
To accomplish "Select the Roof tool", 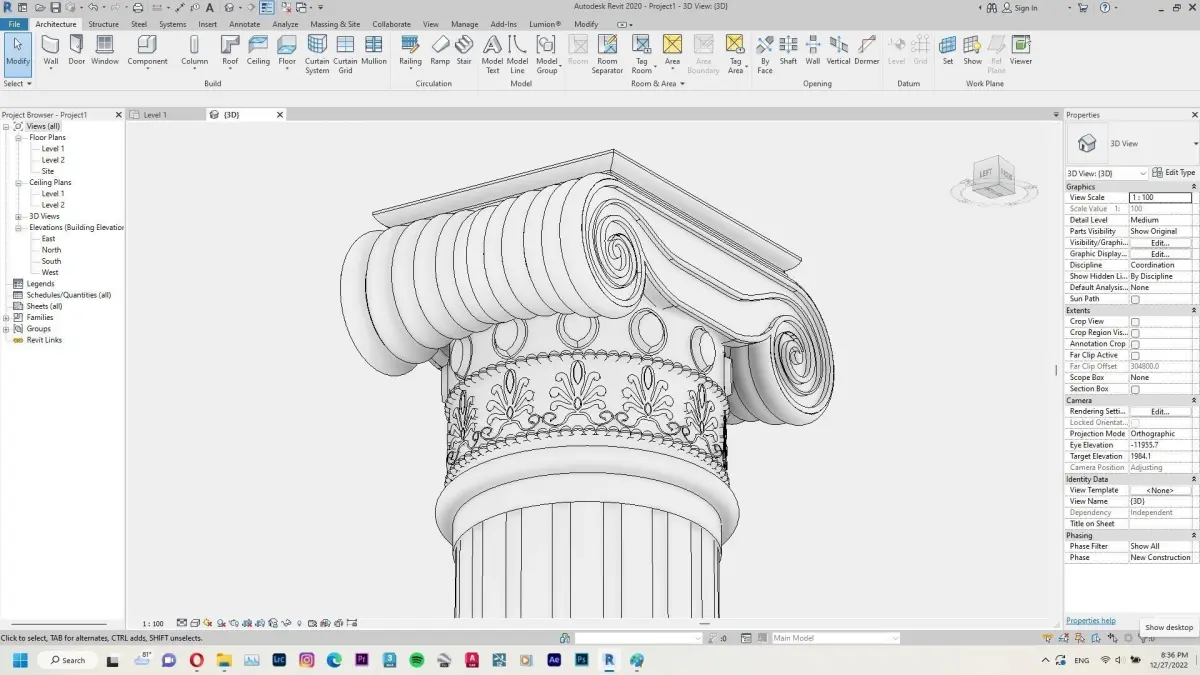I will tap(230, 51).
